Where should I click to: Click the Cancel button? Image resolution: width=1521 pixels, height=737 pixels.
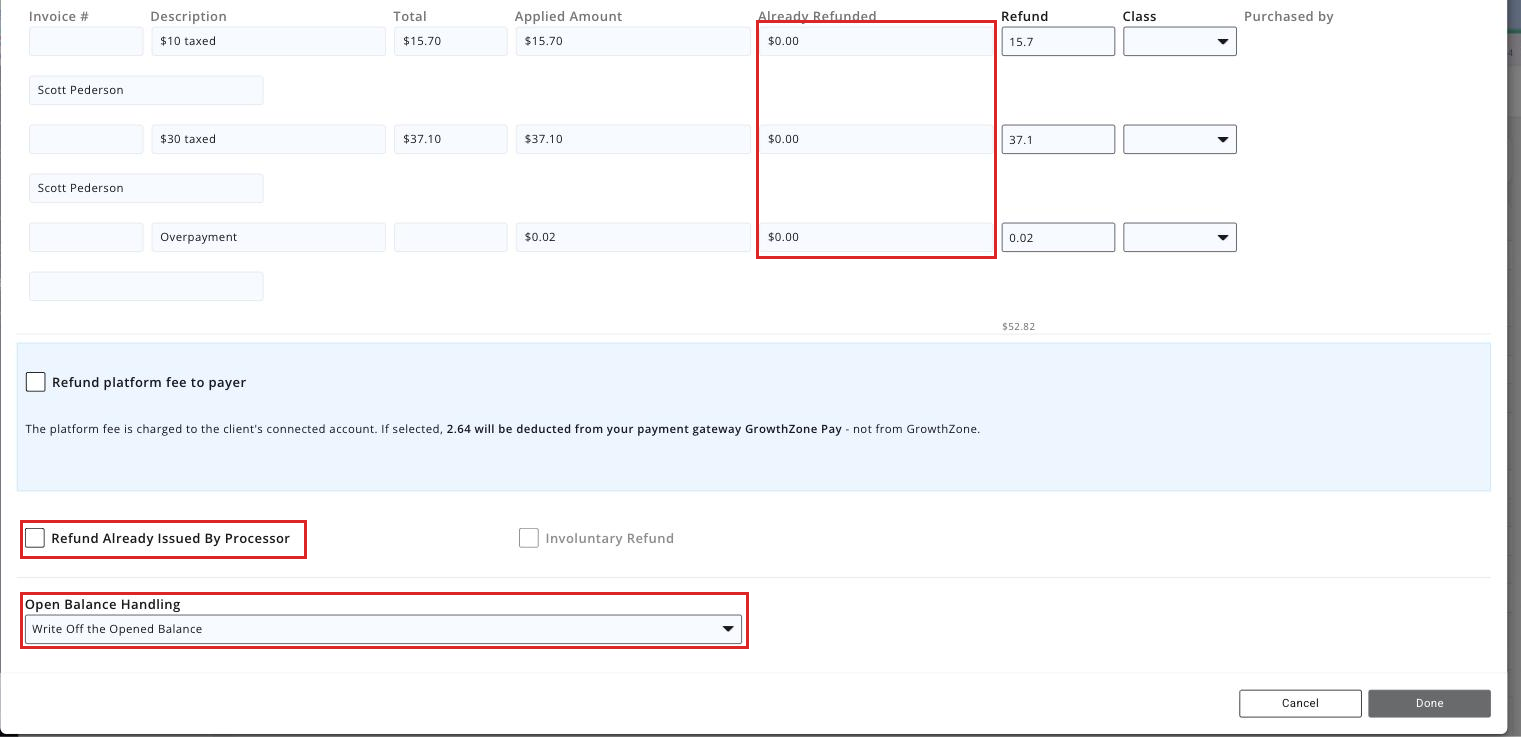[x=1300, y=703]
